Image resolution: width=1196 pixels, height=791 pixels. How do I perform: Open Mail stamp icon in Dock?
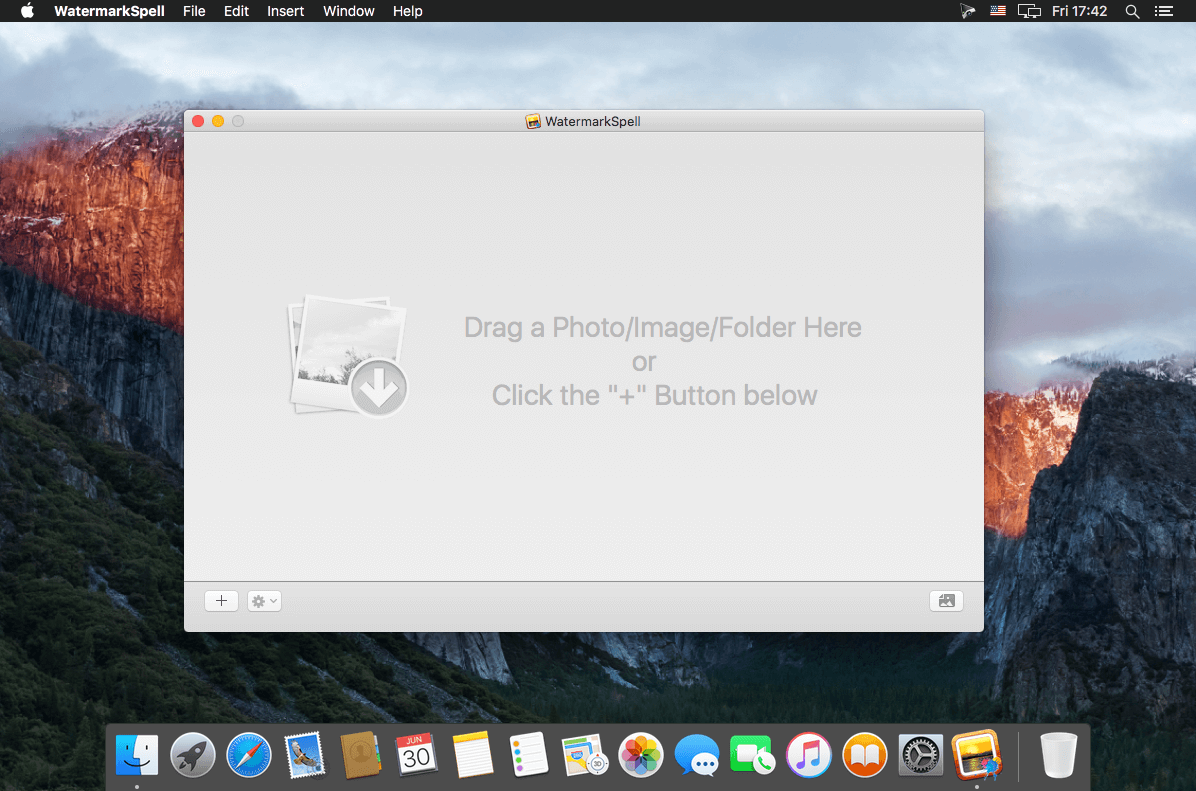pos(304,755)
